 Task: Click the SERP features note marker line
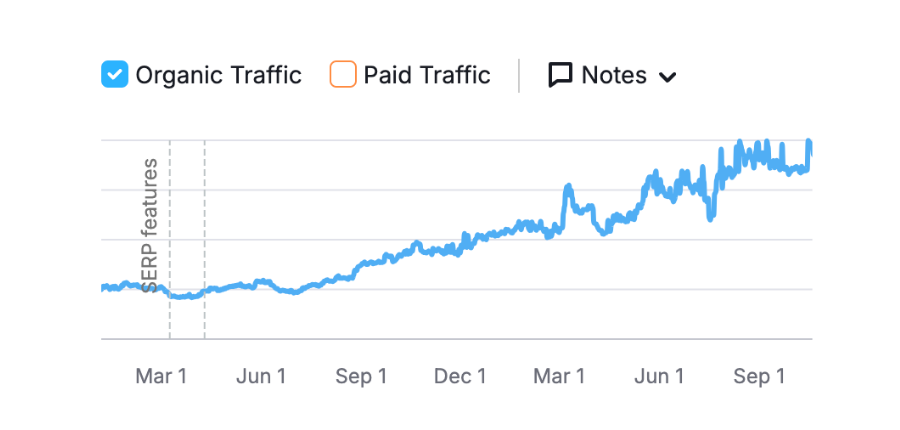click(x=170, y=239)
